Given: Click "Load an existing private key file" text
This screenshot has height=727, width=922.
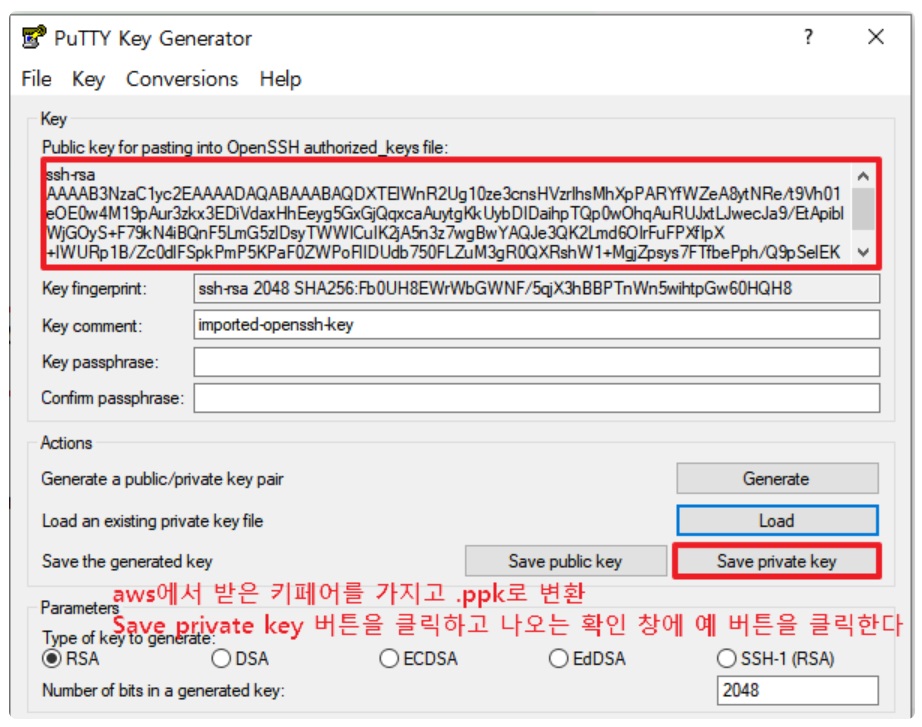Looking at the screenshot, I should (x=152, y=521).
